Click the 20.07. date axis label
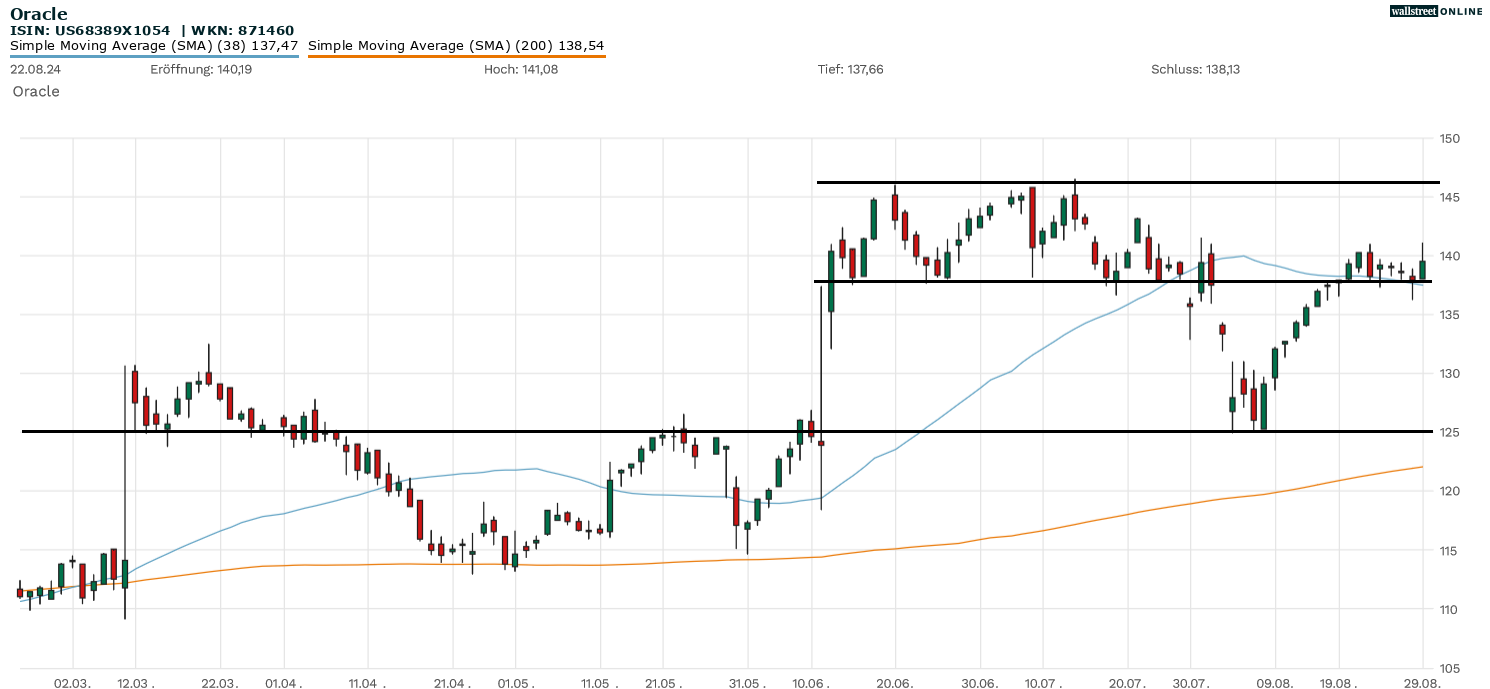The image size is (1490, 689). [x=1126, y=682]
